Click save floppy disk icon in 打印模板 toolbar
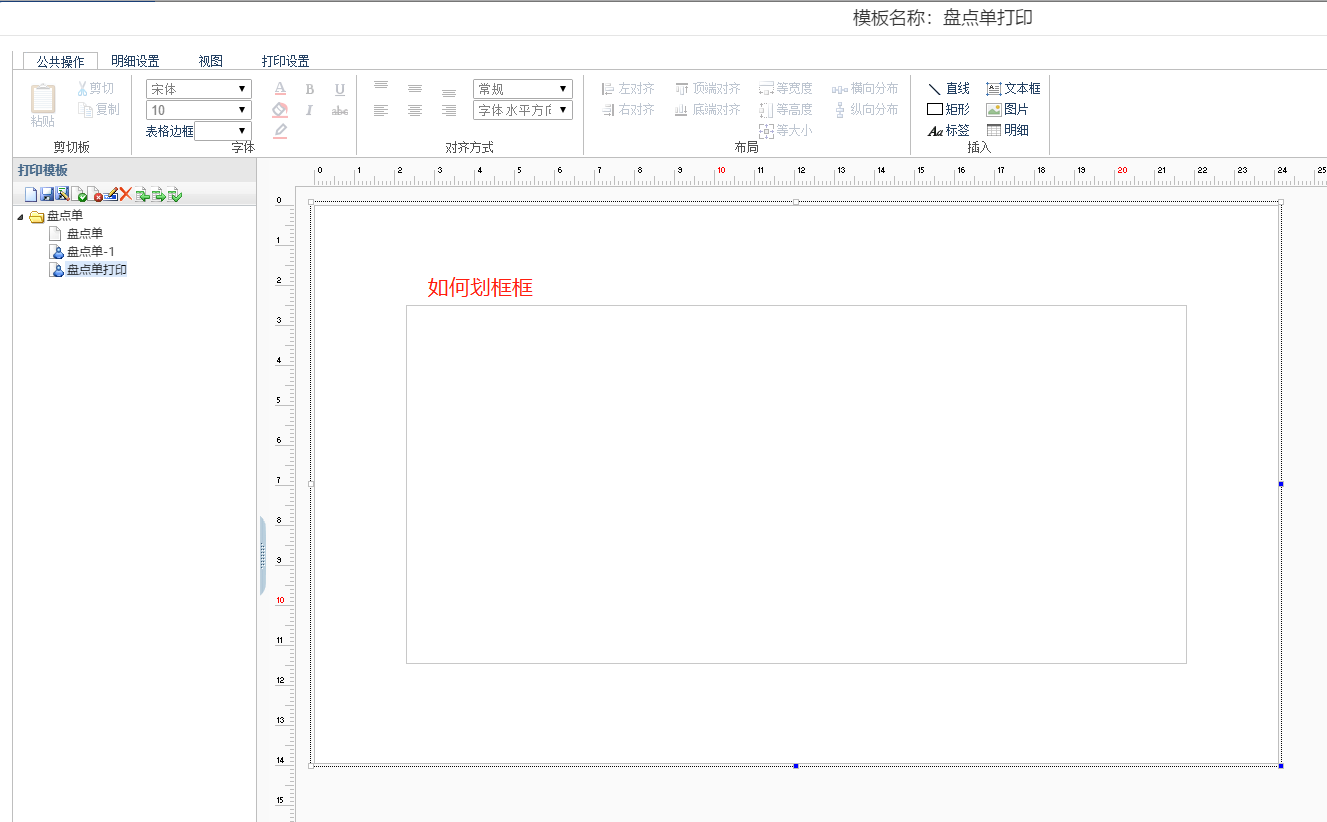 tap(47, 194)
